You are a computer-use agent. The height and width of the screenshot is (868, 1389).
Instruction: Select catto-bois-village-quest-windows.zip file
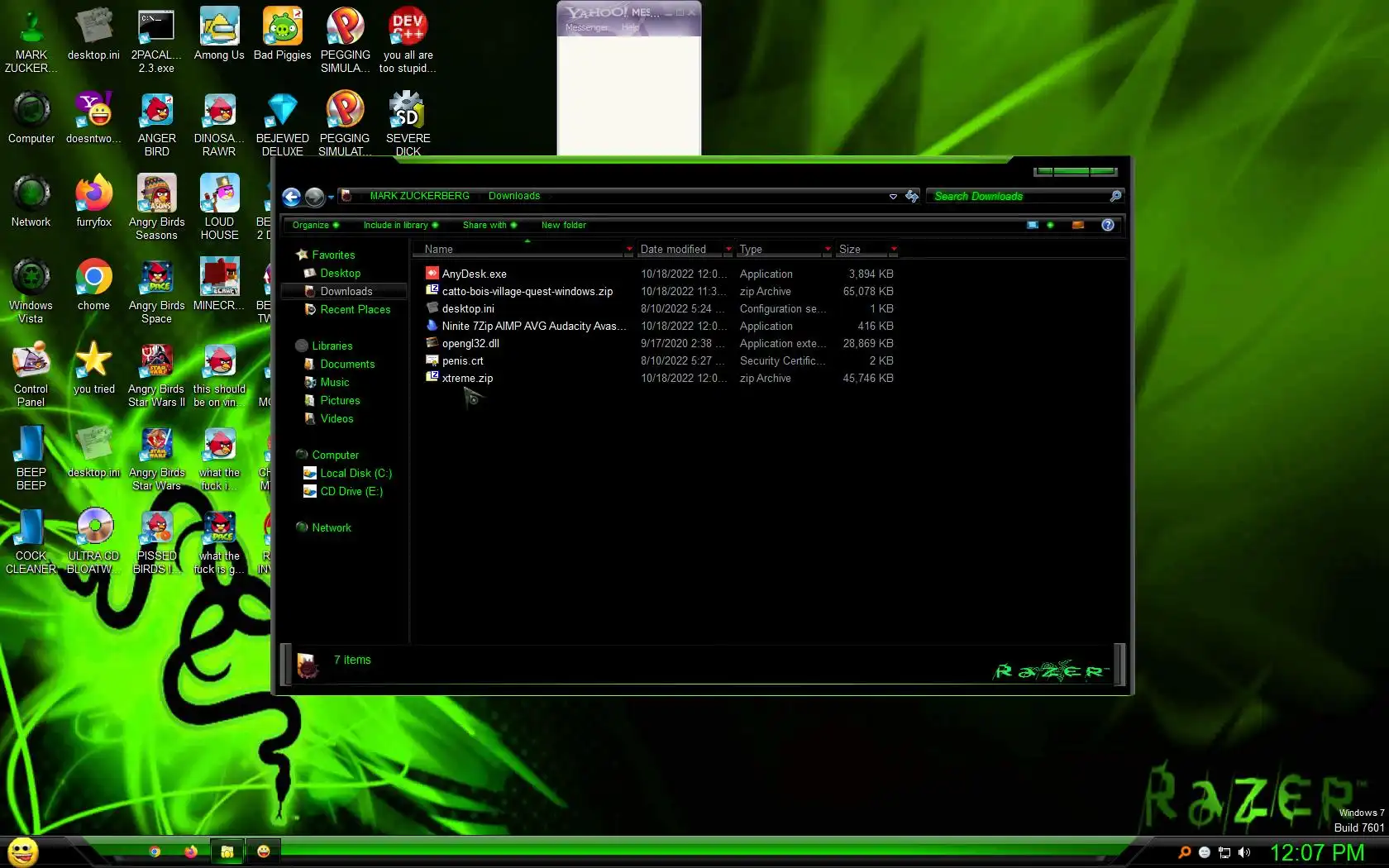tap(527, 291)
